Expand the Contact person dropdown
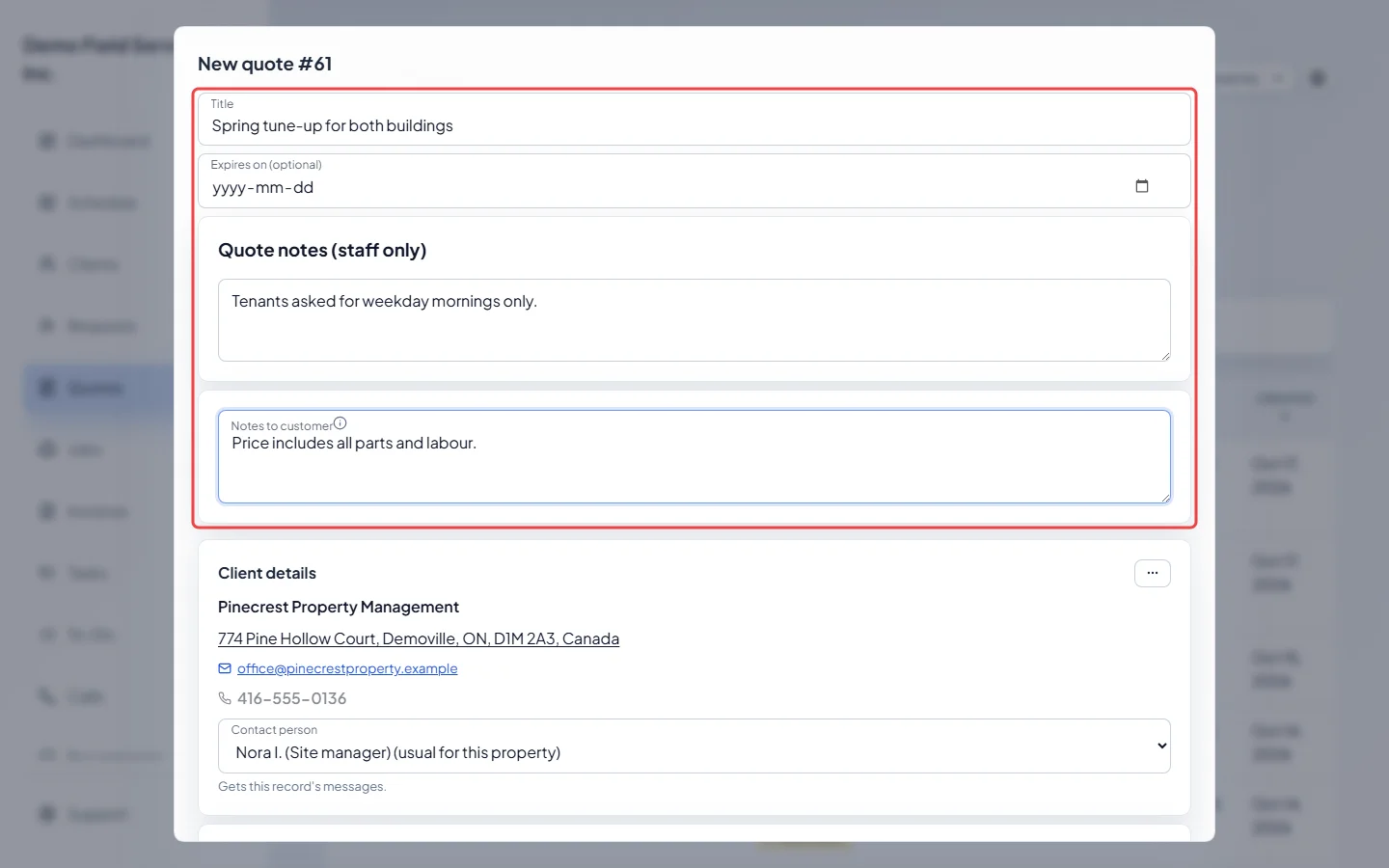The height and width of the screenshot is (868, 1389). (x=694, y=746)
